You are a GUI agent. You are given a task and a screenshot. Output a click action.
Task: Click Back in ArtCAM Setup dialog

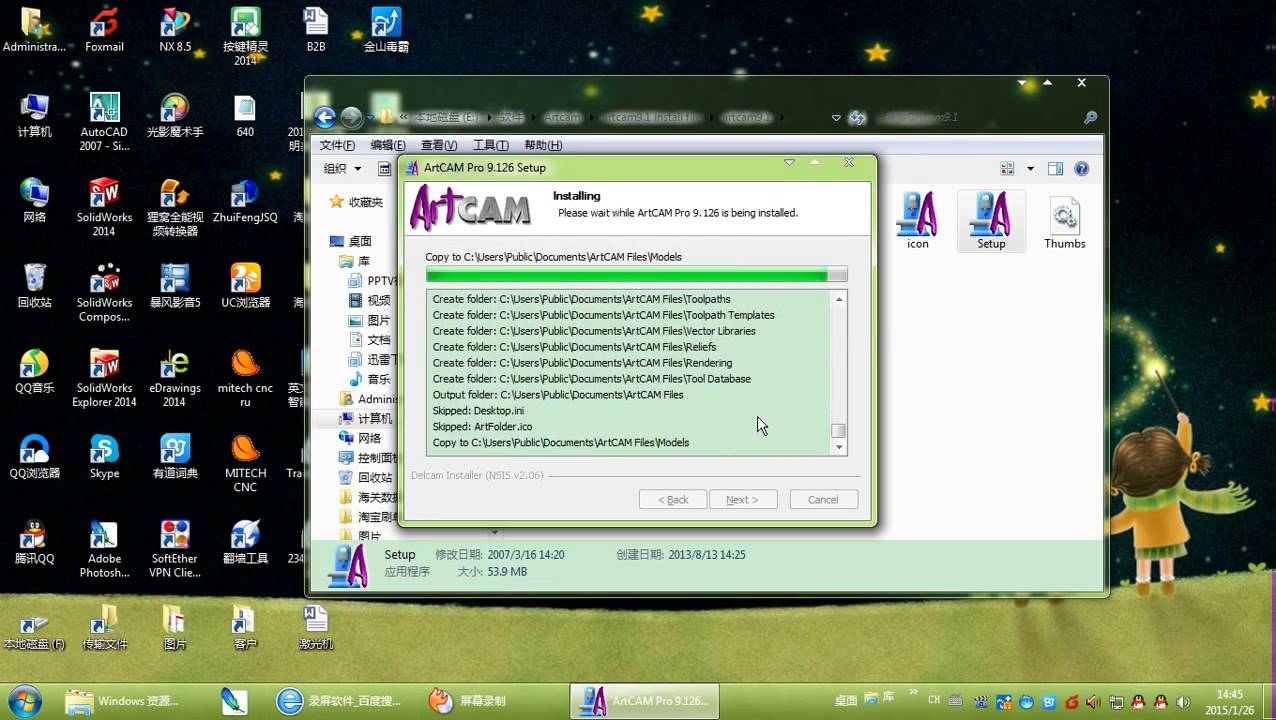click(x=672, y=499)
